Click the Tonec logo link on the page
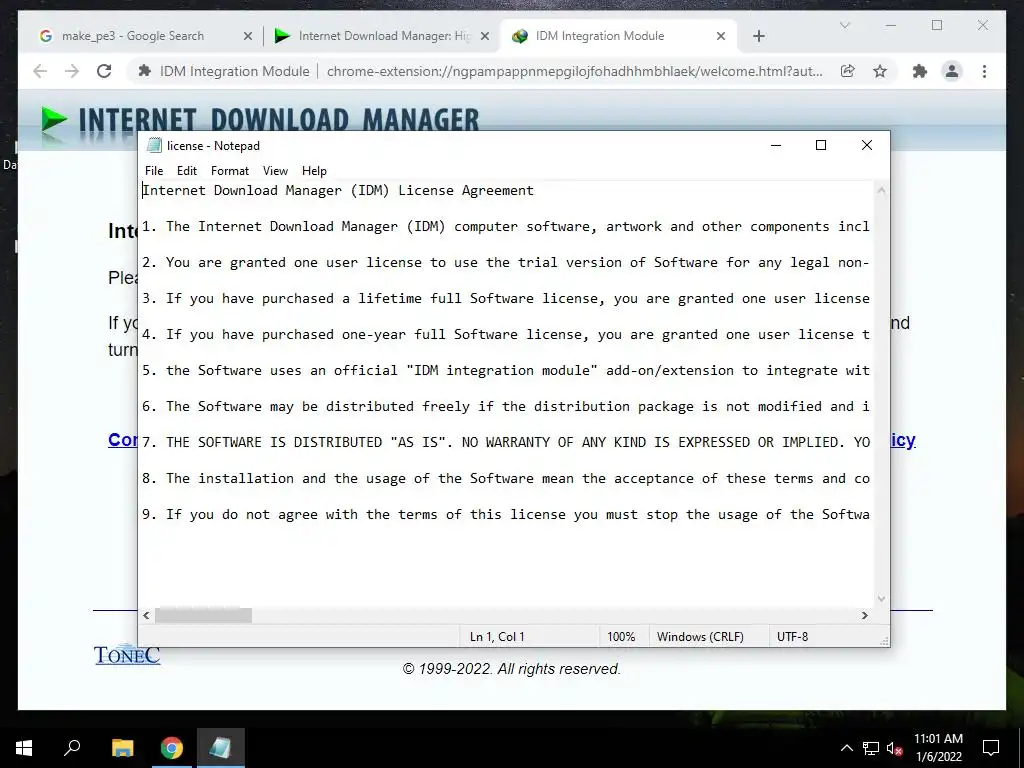The height and width of the screenshot is (768, 1024). coord(127,654)
